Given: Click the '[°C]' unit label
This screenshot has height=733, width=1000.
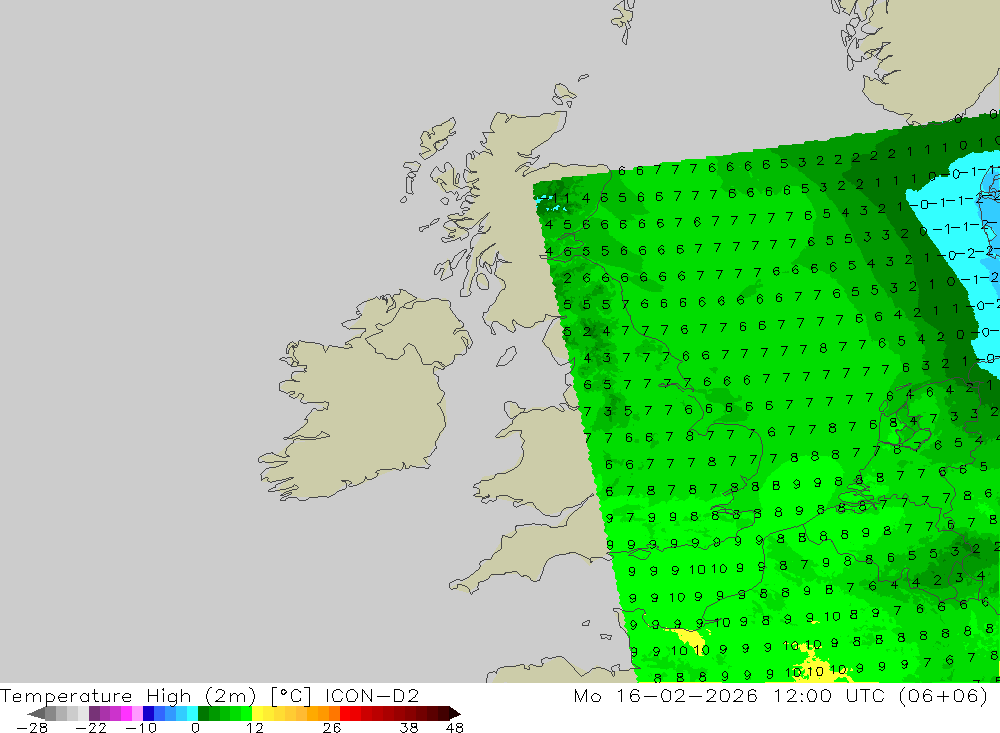Looking at the screenshot, I should pyautogui.click(x=291, y=695).
